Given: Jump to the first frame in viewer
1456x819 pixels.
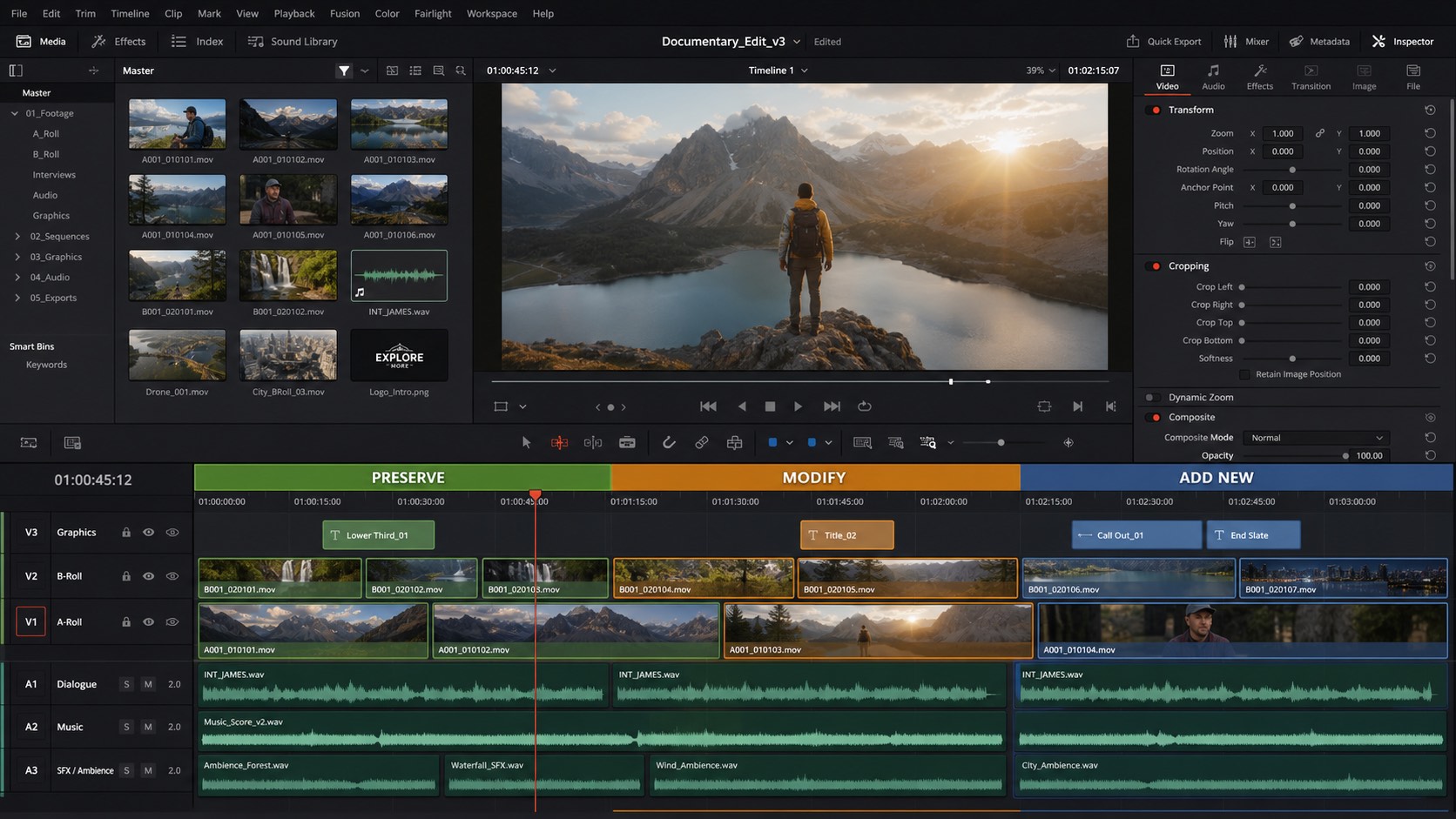Looking at the screenshot, I should pos(708,406).
